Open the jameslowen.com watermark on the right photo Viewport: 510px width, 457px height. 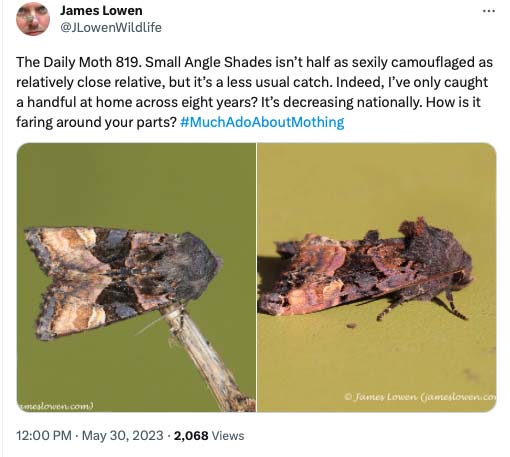(420, 397)
